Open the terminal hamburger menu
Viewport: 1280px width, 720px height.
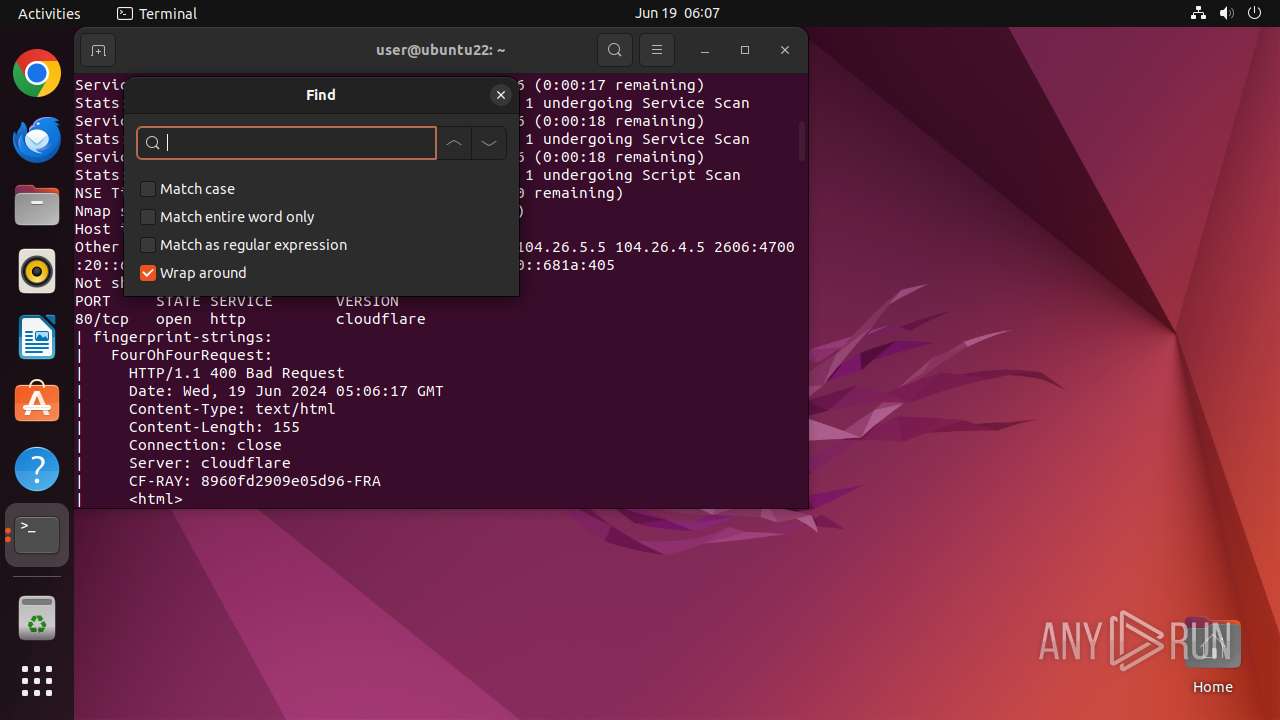[657, 50]
